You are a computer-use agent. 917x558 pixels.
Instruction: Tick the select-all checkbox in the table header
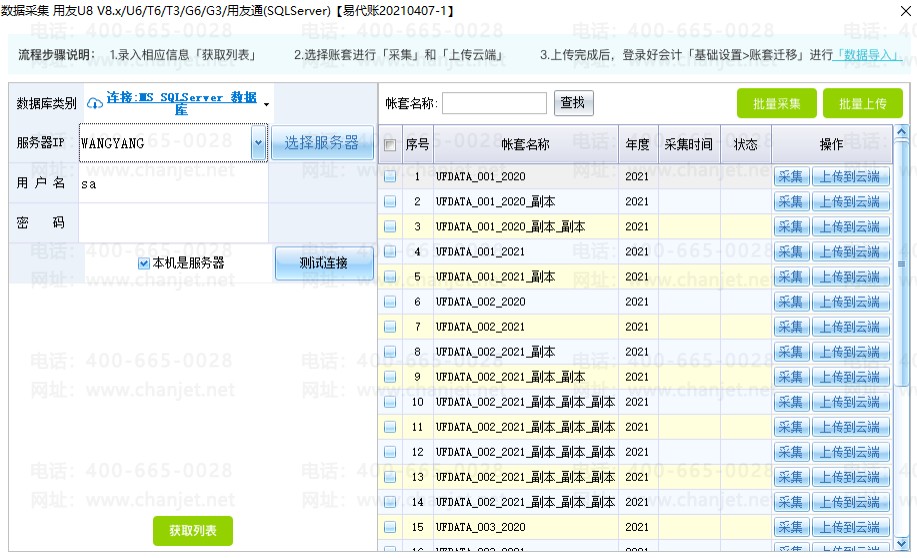[389, 144]
